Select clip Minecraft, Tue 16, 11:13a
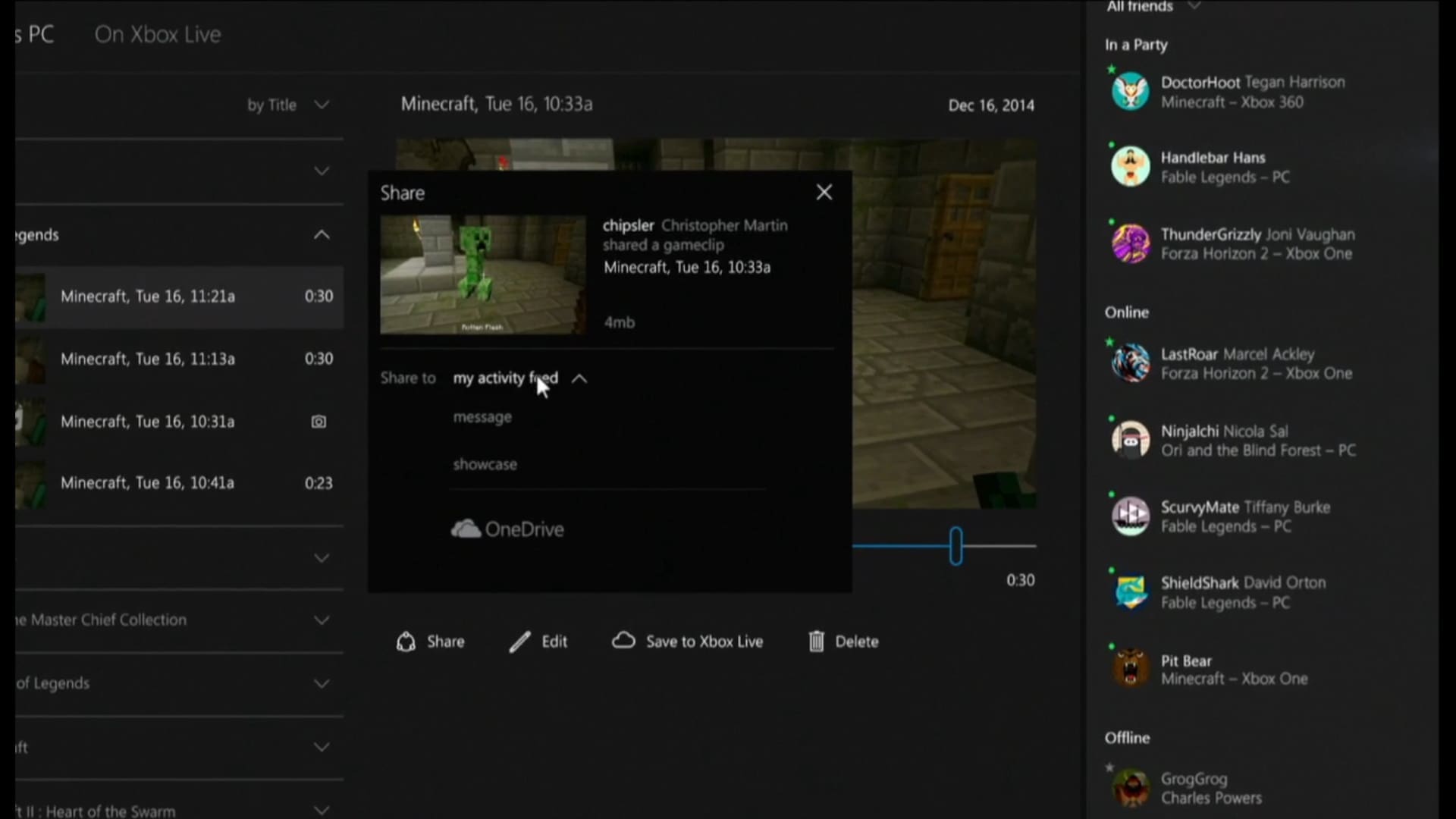1456x819 pixels. pyautogui.click(x=179, y=359)
